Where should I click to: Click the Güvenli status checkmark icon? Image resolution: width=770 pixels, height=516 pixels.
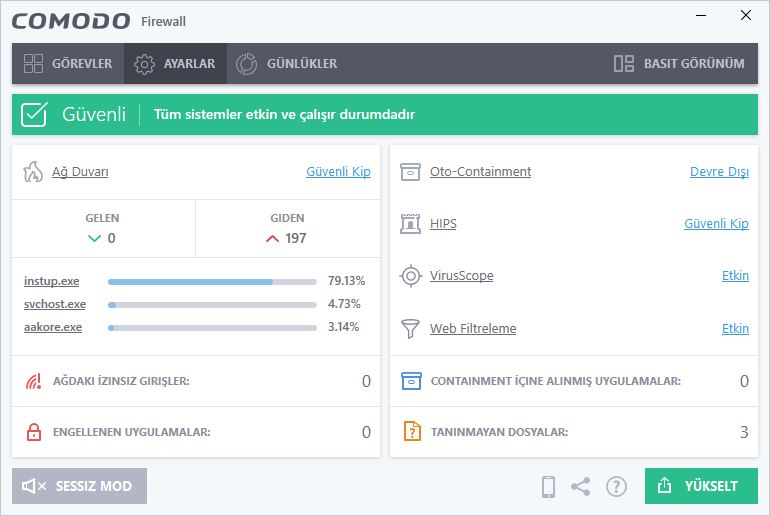[x=34, y=114]
